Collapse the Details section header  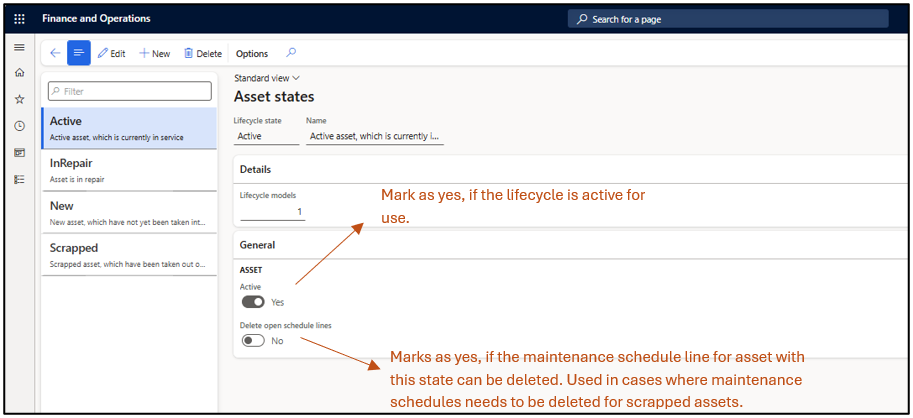tap(572, 170)
